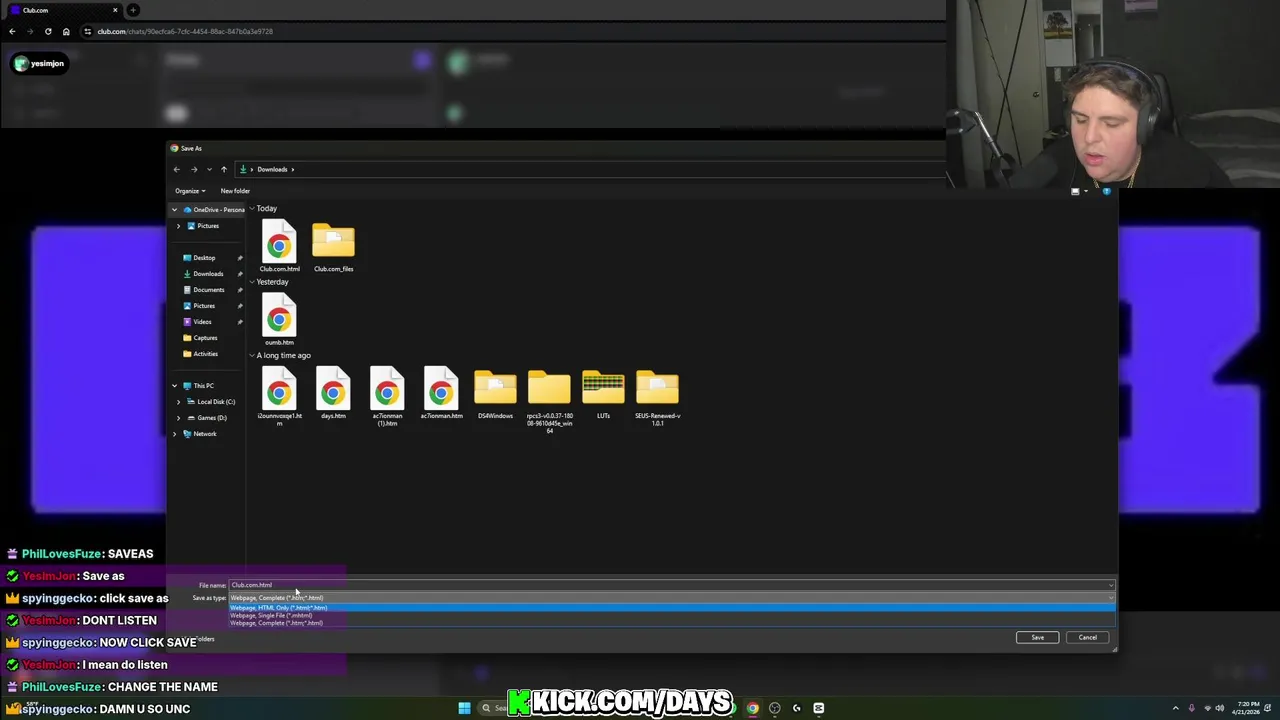
Task: Select the LUTs folder
Action: pos(603,393)
